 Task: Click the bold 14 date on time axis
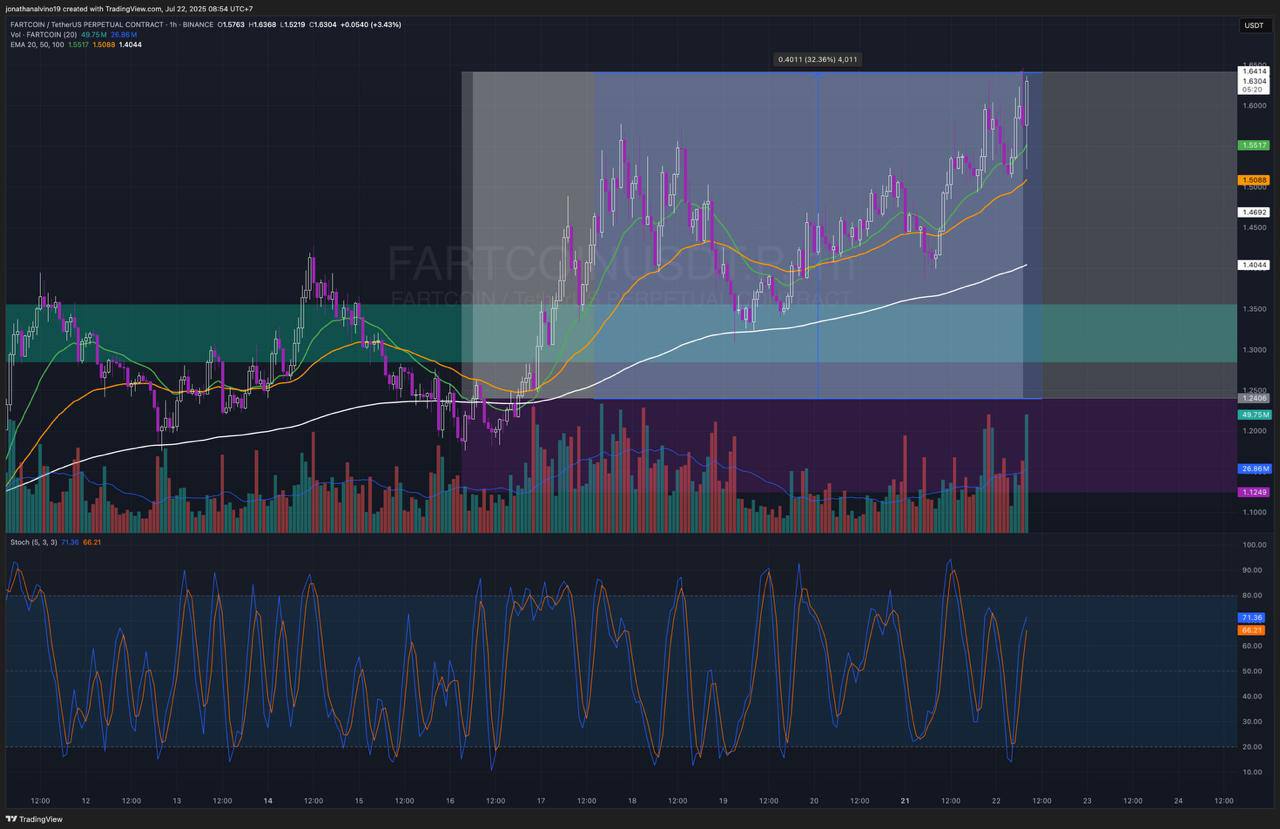(x=267, y=801)
